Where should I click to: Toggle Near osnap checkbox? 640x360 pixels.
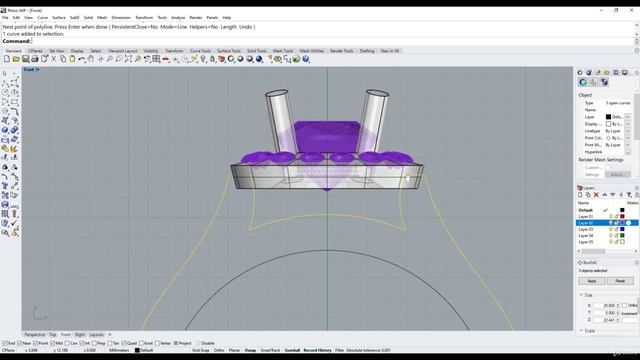(x=20, y=343)
